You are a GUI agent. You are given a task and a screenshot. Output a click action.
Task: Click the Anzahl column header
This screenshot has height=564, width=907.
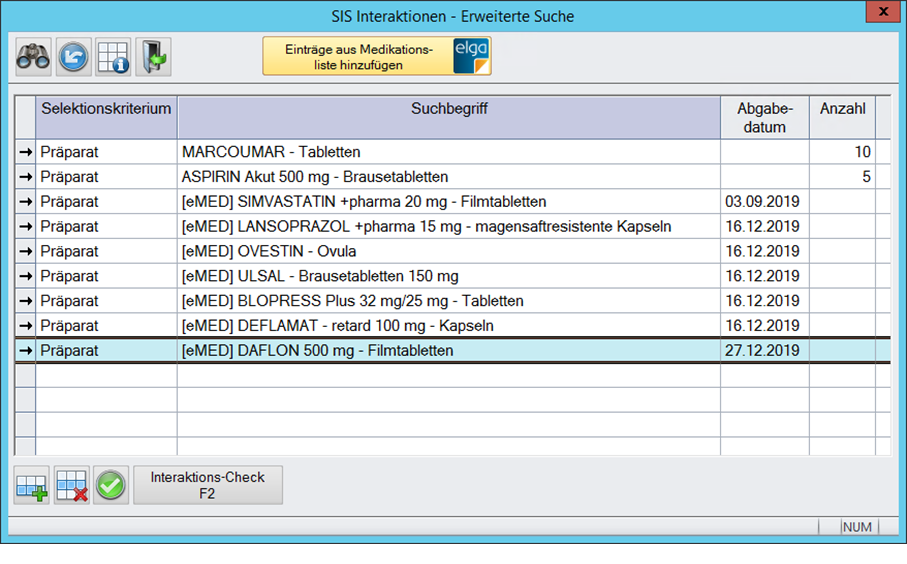842,108
